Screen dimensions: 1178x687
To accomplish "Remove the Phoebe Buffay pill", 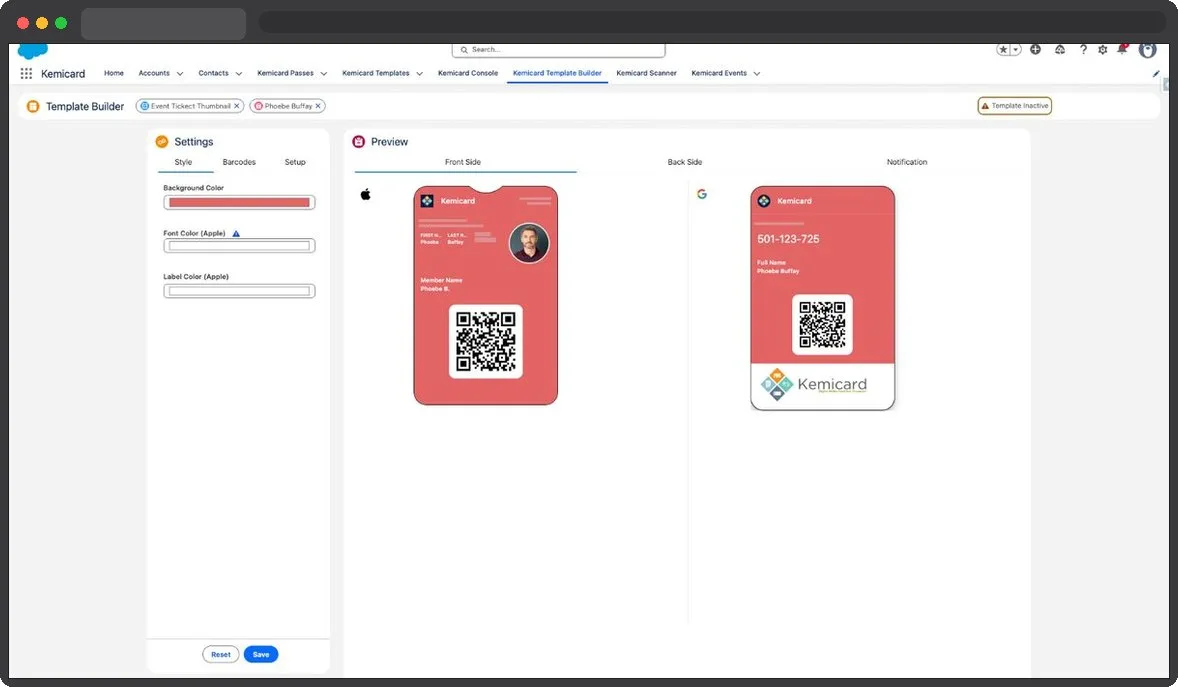I will [318, 106].
